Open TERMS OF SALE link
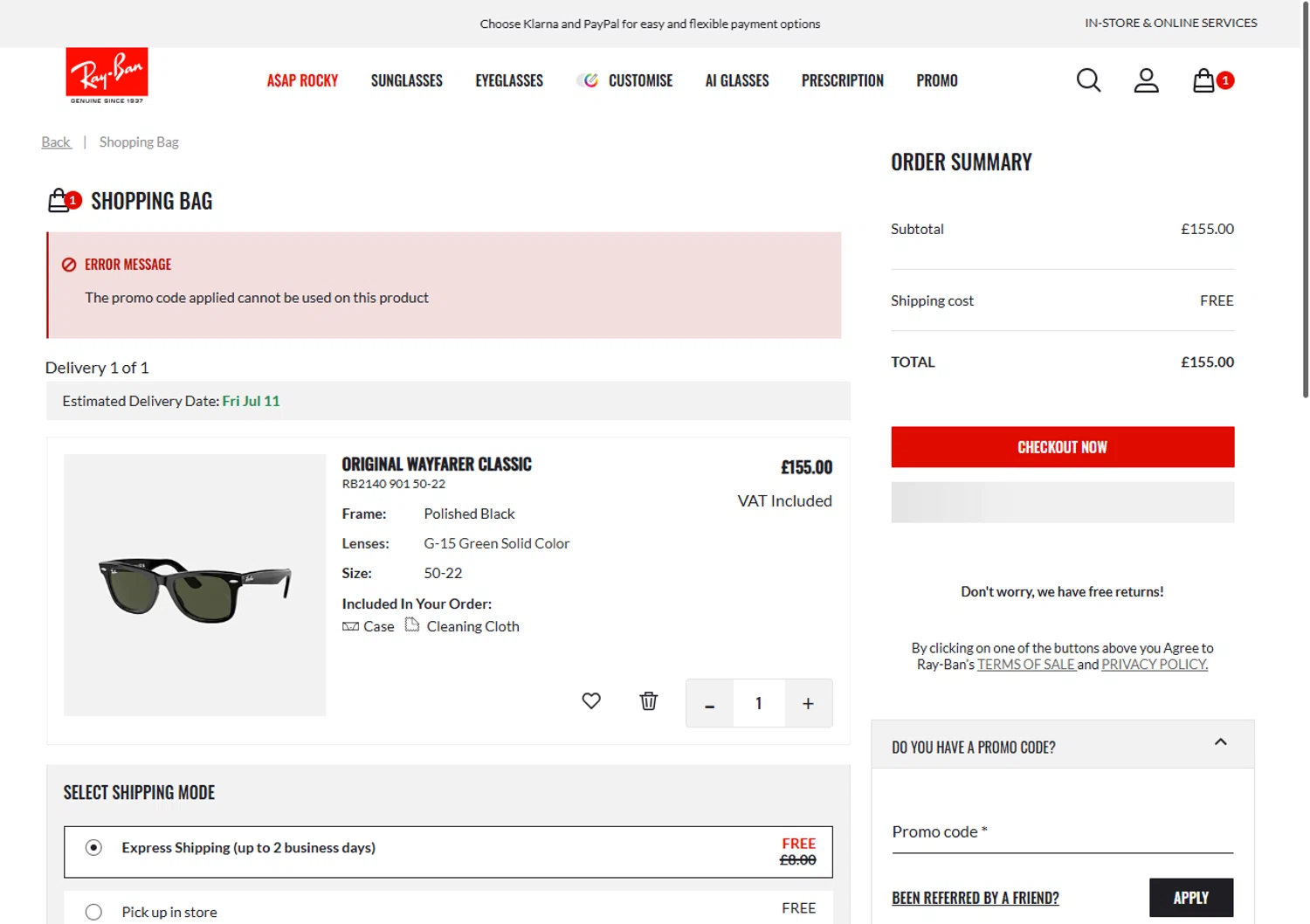The height and width of the screenshot is (924, 1310). 1026,665
